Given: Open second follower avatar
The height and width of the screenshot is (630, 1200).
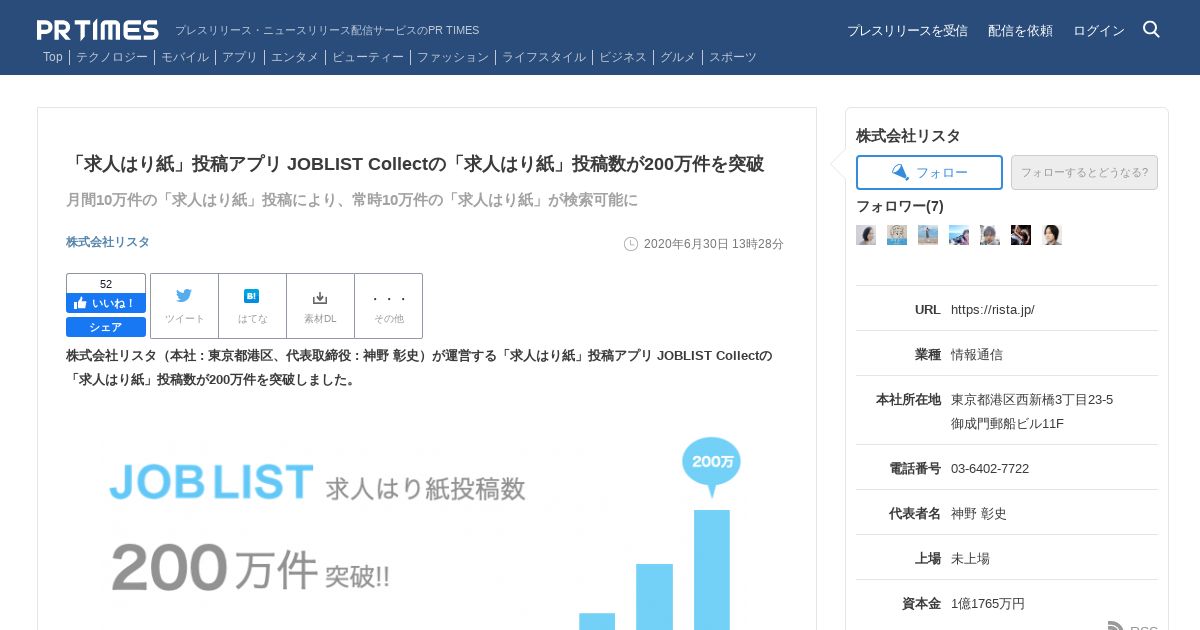Looking at the screenshot, I should (897, 235).
